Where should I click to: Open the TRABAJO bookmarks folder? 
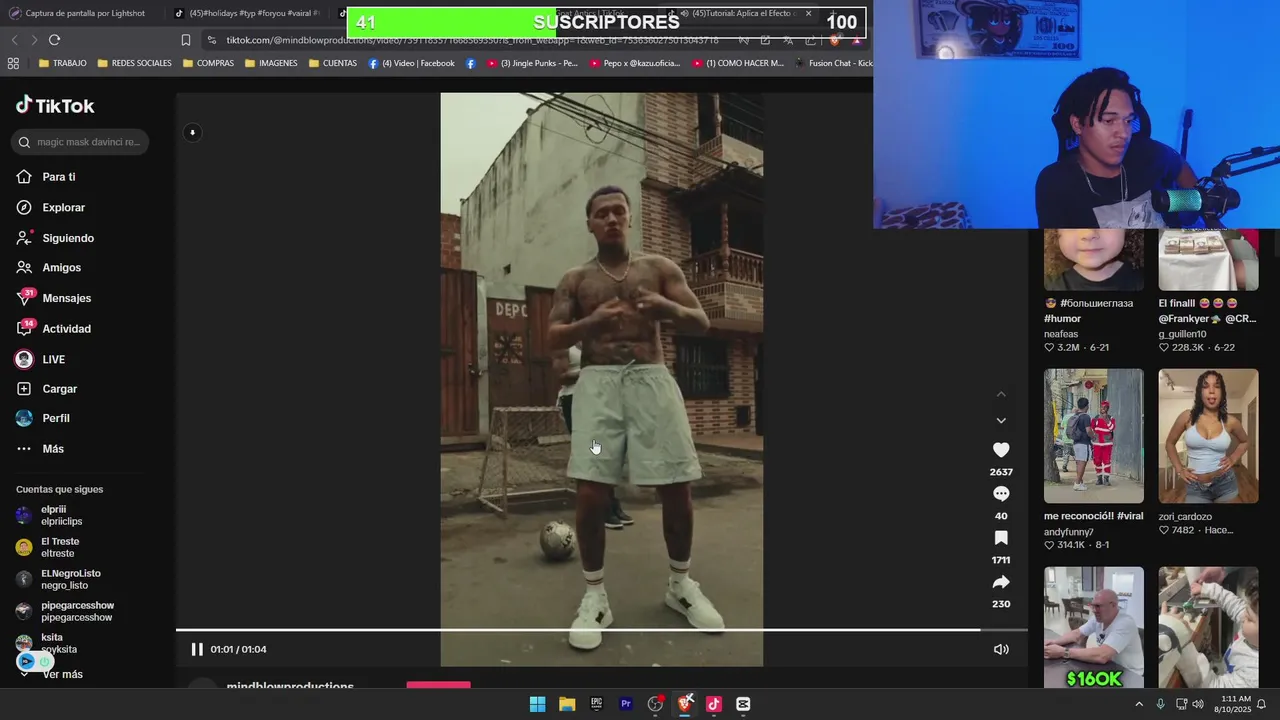[61, 63]
